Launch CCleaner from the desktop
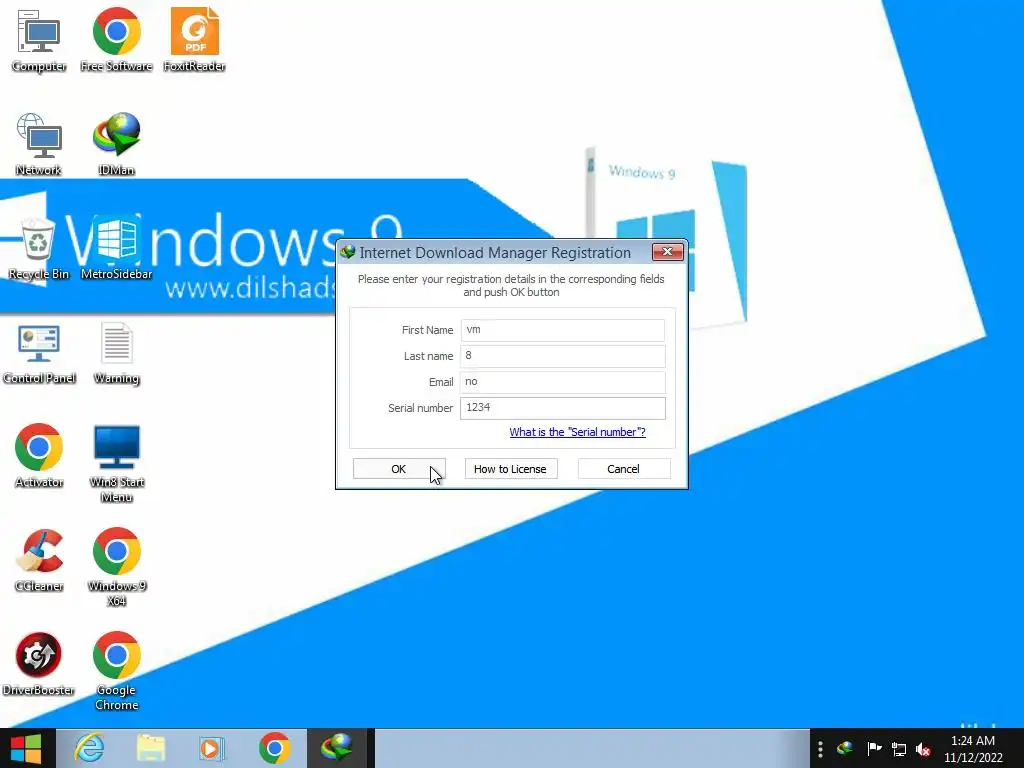 point(39,560)
